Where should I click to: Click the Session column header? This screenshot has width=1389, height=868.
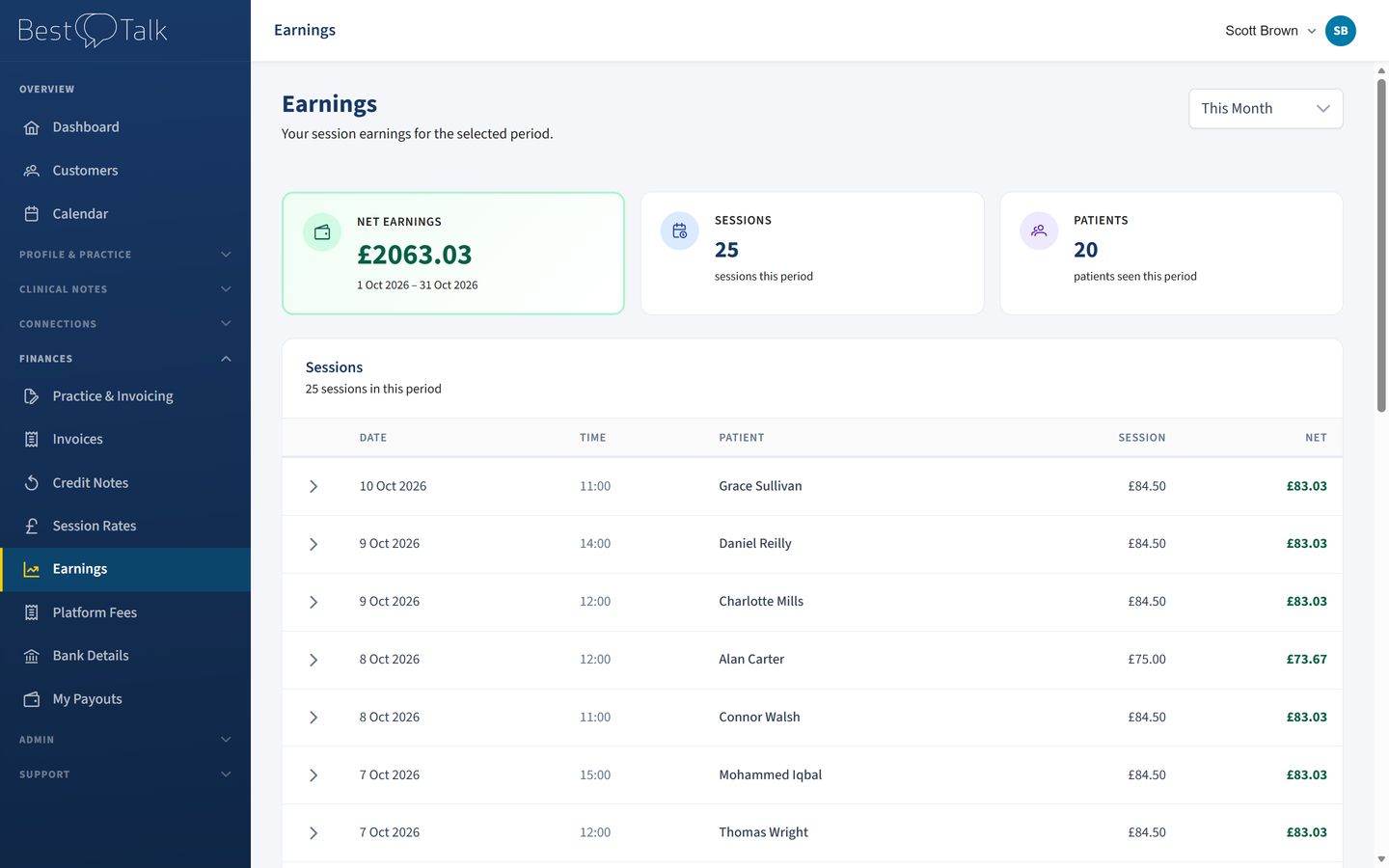tap(1142, 438)
